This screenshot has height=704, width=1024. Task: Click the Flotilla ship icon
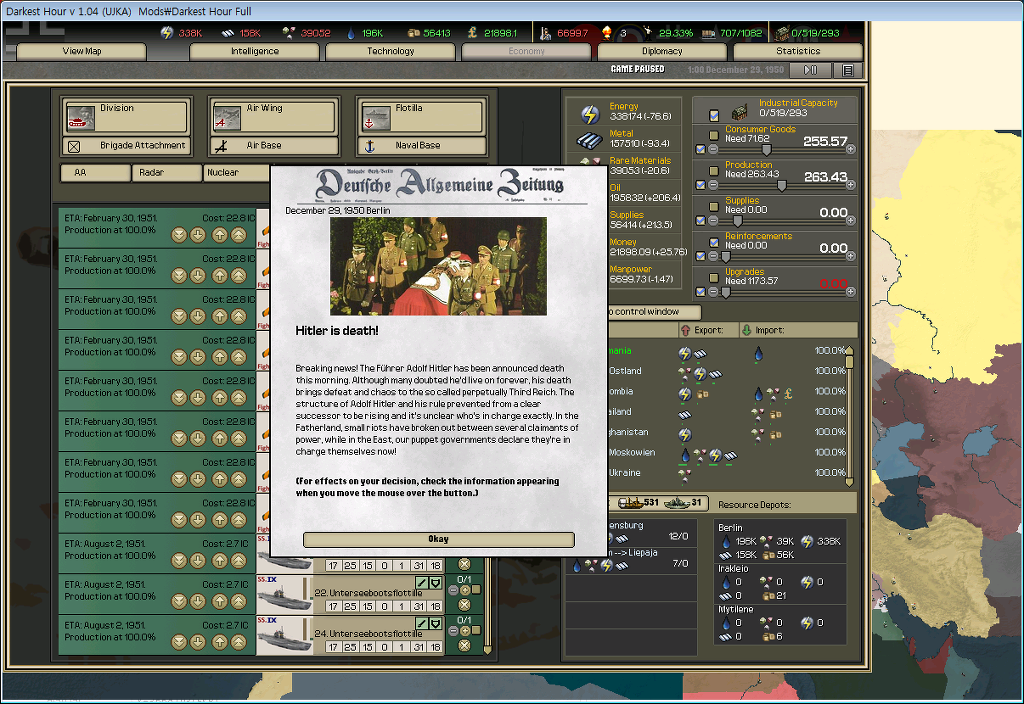click(374, 117)
